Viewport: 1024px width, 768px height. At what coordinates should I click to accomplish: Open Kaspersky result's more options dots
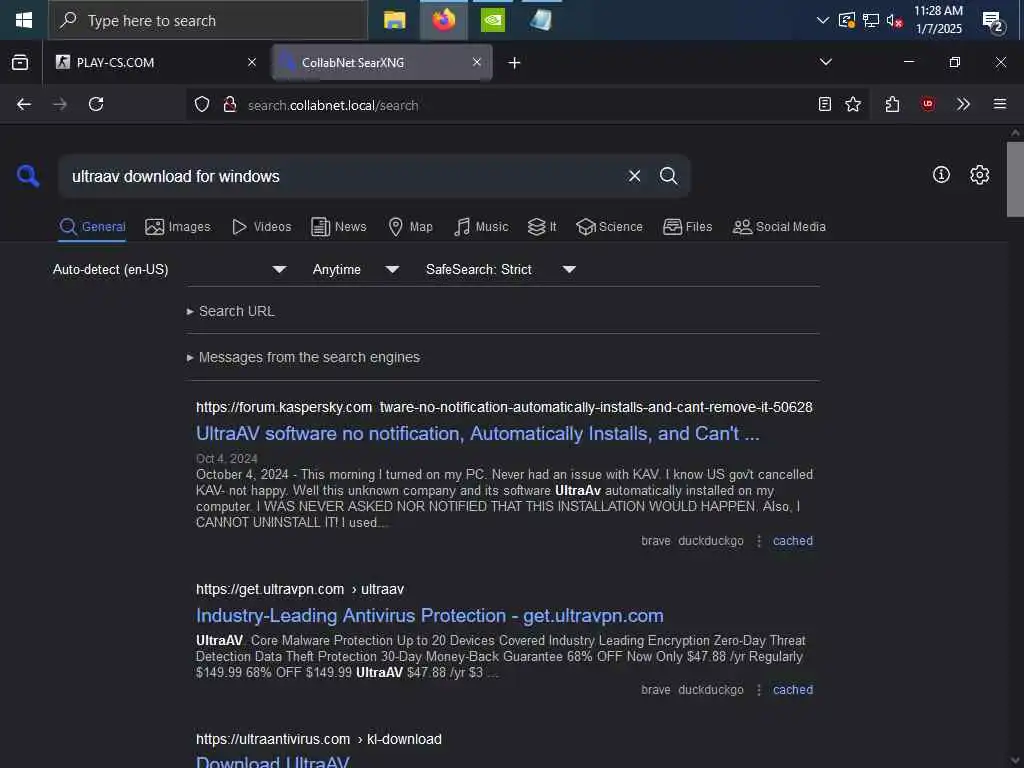click(x=759, y=541)
